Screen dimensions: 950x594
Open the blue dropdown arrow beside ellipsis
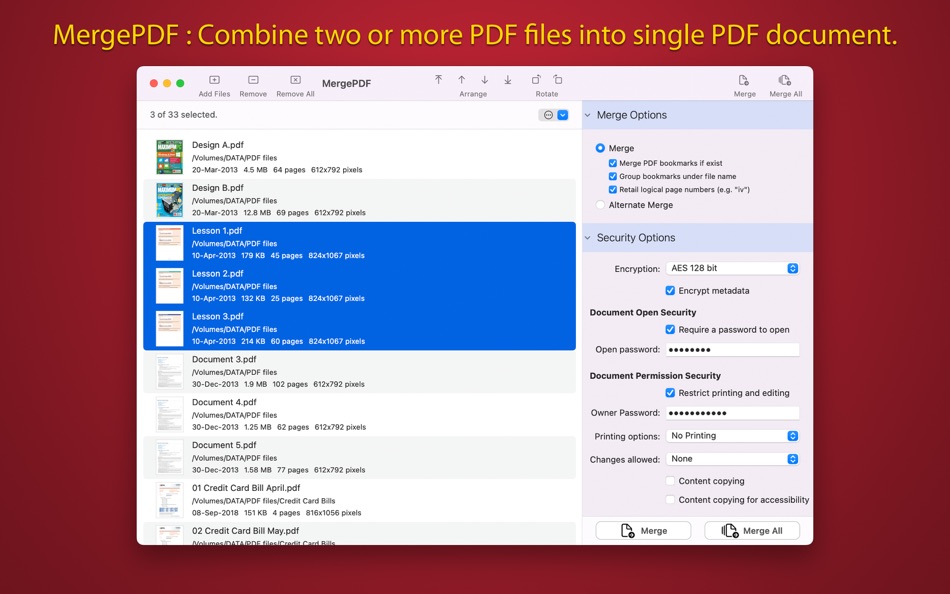[x=563, y=115]
